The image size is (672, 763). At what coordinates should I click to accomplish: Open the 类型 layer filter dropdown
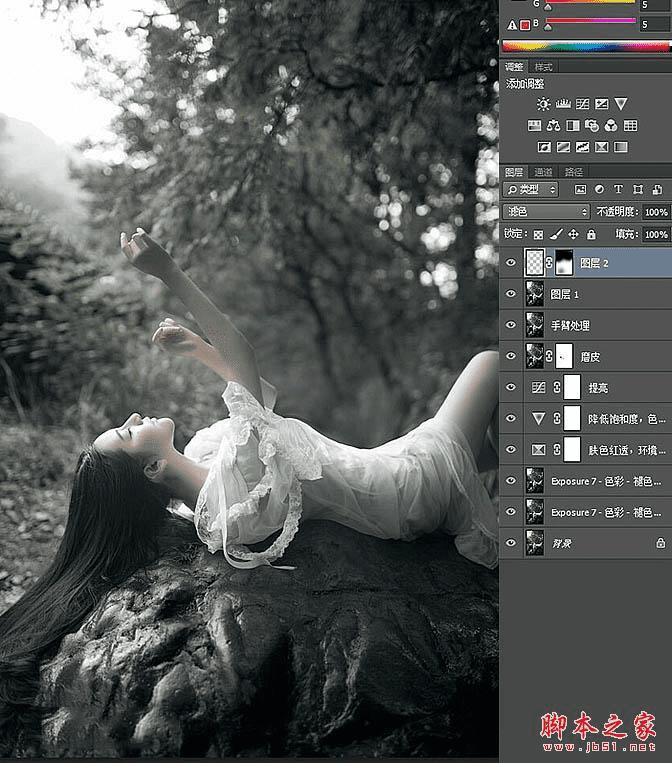coord(530,189)
